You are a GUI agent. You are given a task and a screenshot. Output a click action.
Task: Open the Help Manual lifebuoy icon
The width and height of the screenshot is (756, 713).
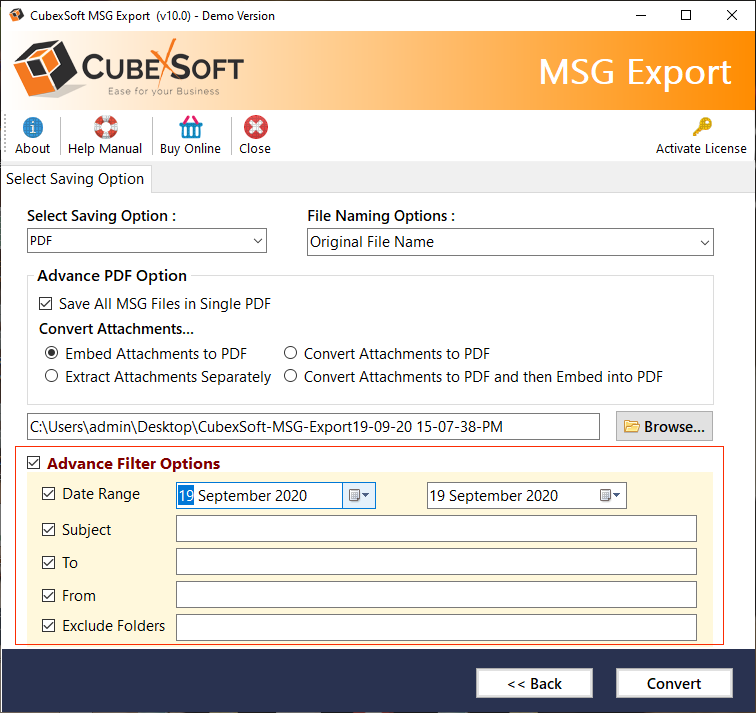pos(106,127)
